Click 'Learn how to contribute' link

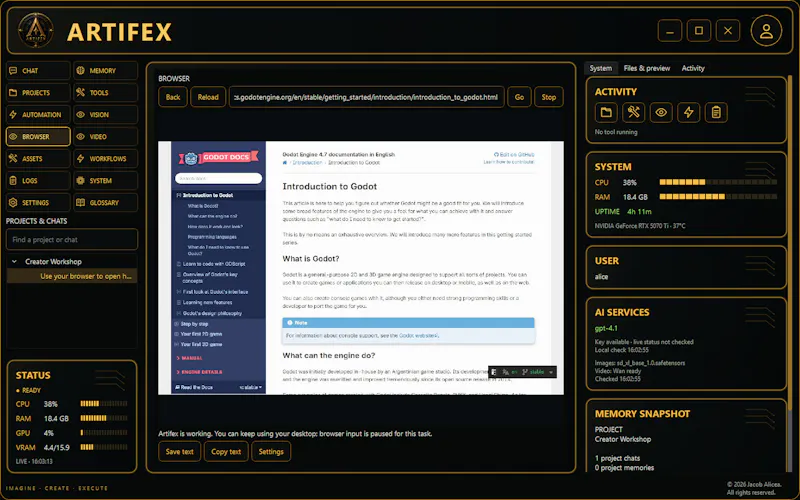509,162
